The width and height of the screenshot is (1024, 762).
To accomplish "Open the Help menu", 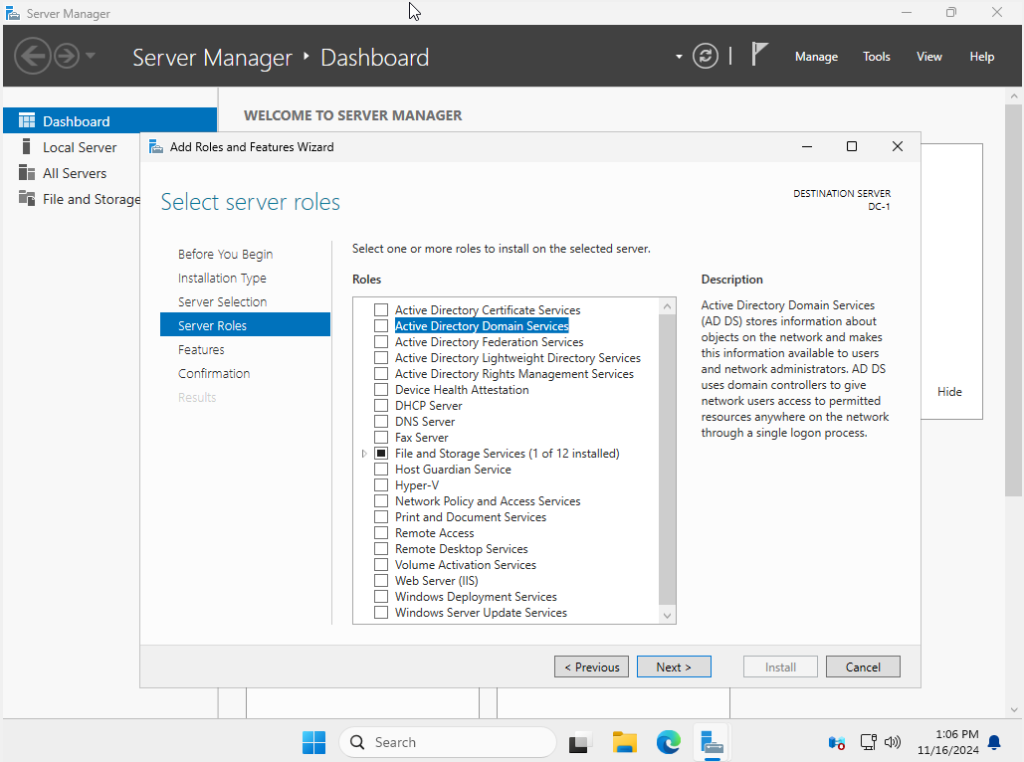I will 982,57.
